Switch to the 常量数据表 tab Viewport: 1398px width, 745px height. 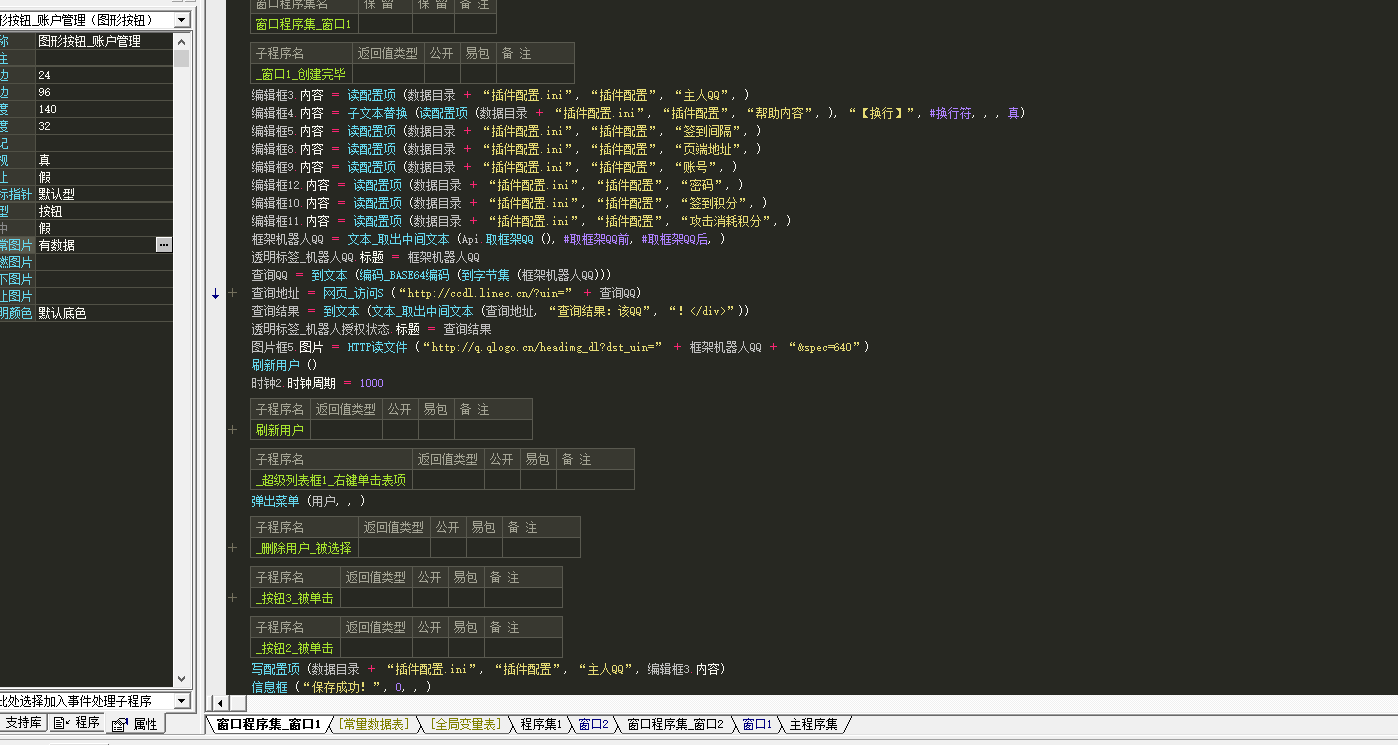tap(374, 724)
